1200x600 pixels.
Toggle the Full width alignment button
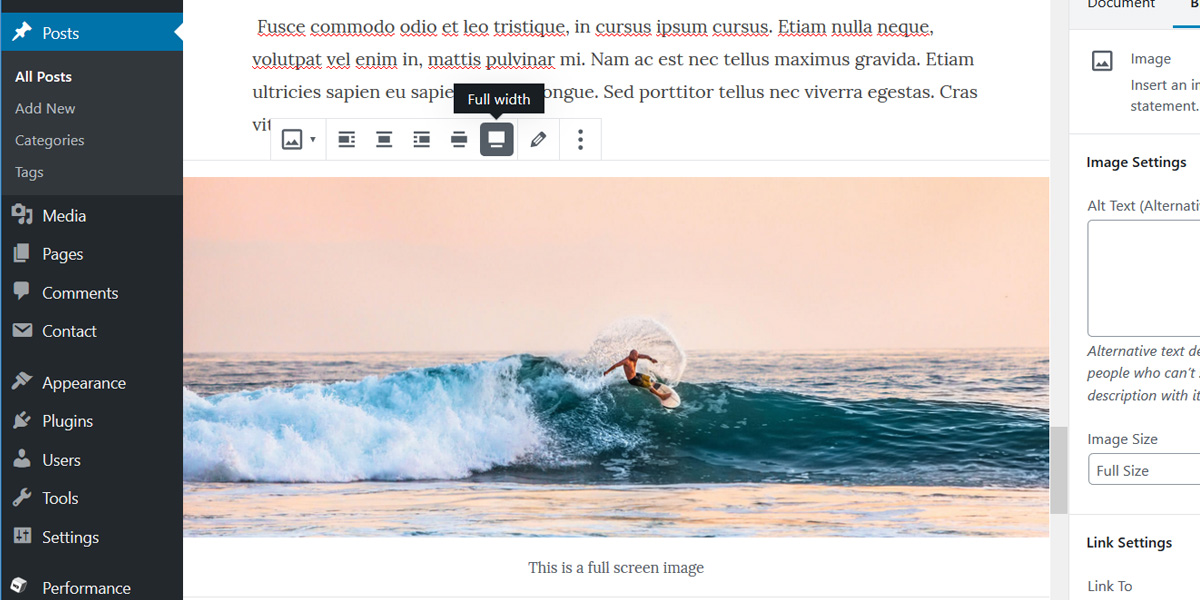pos(497,140)
